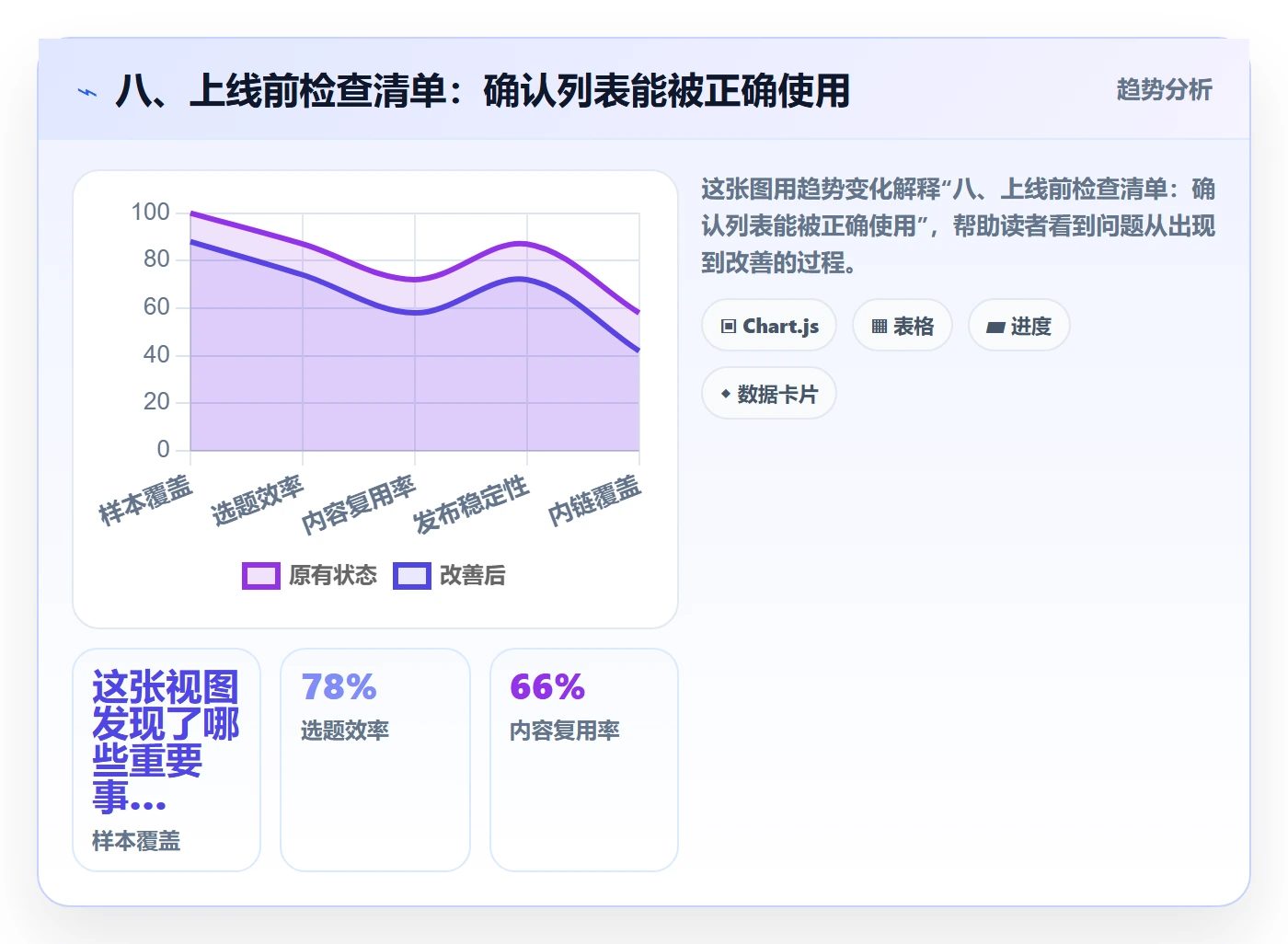The width and height of the screenshot is (1288, 944).
Task: Select the 数据卡片 tag chip
Action: pyautogui.click(x=769, y=394)
